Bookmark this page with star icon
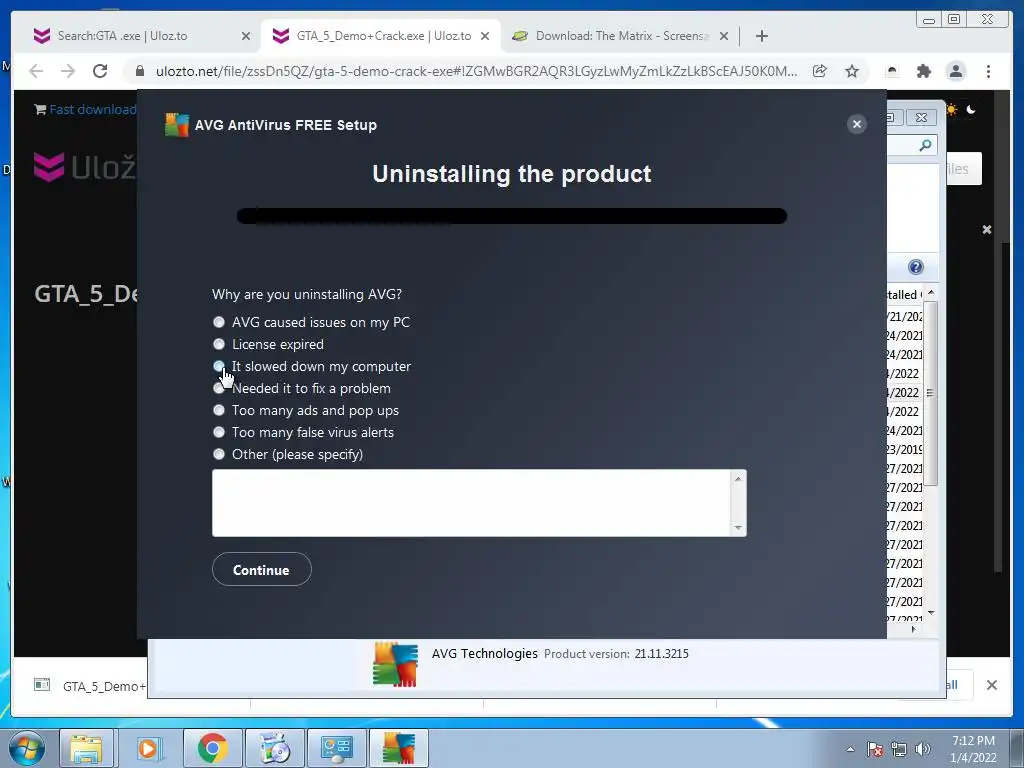 (x=852, y=71)
